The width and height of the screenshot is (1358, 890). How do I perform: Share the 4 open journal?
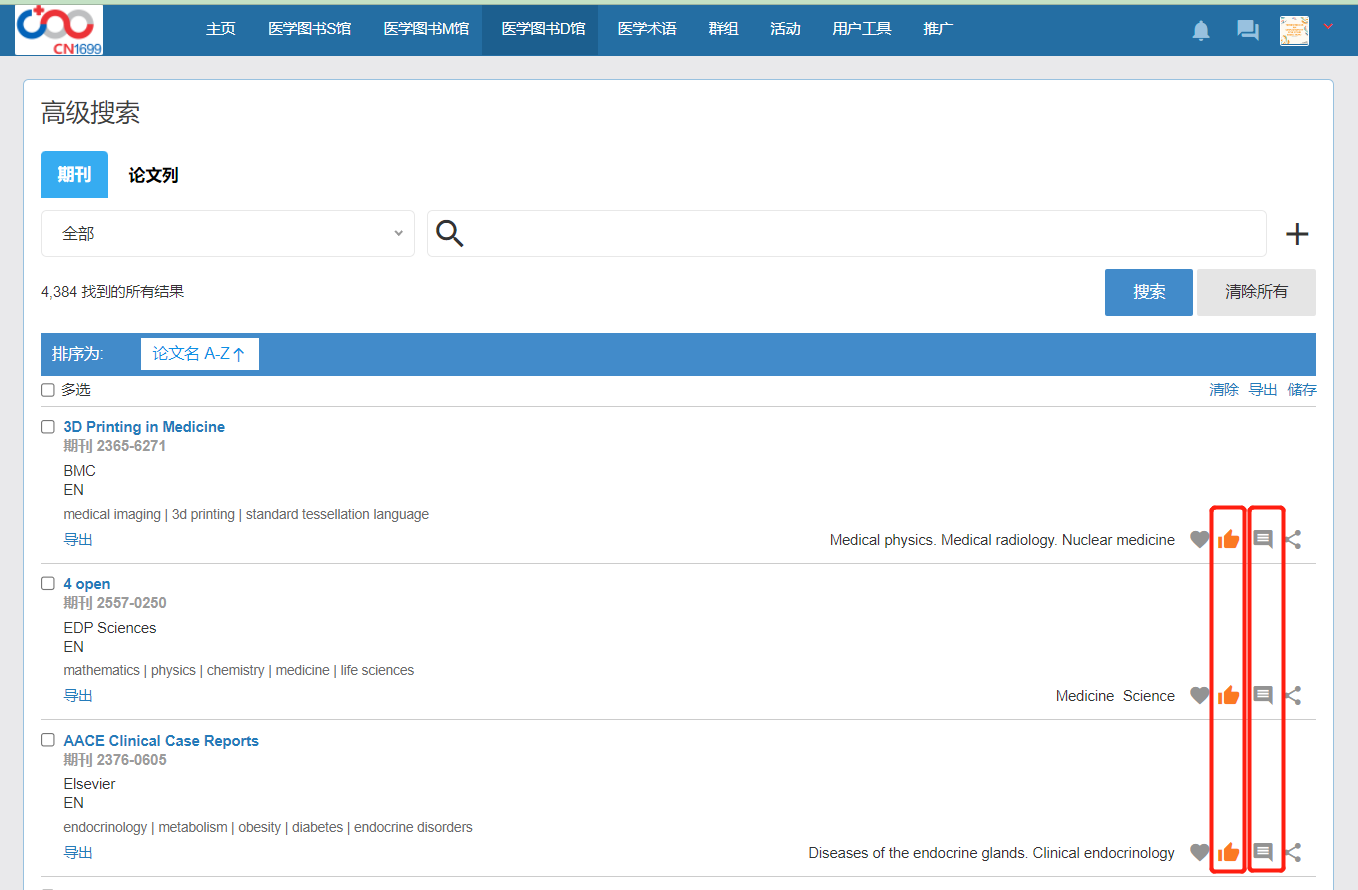[1293, 696]
